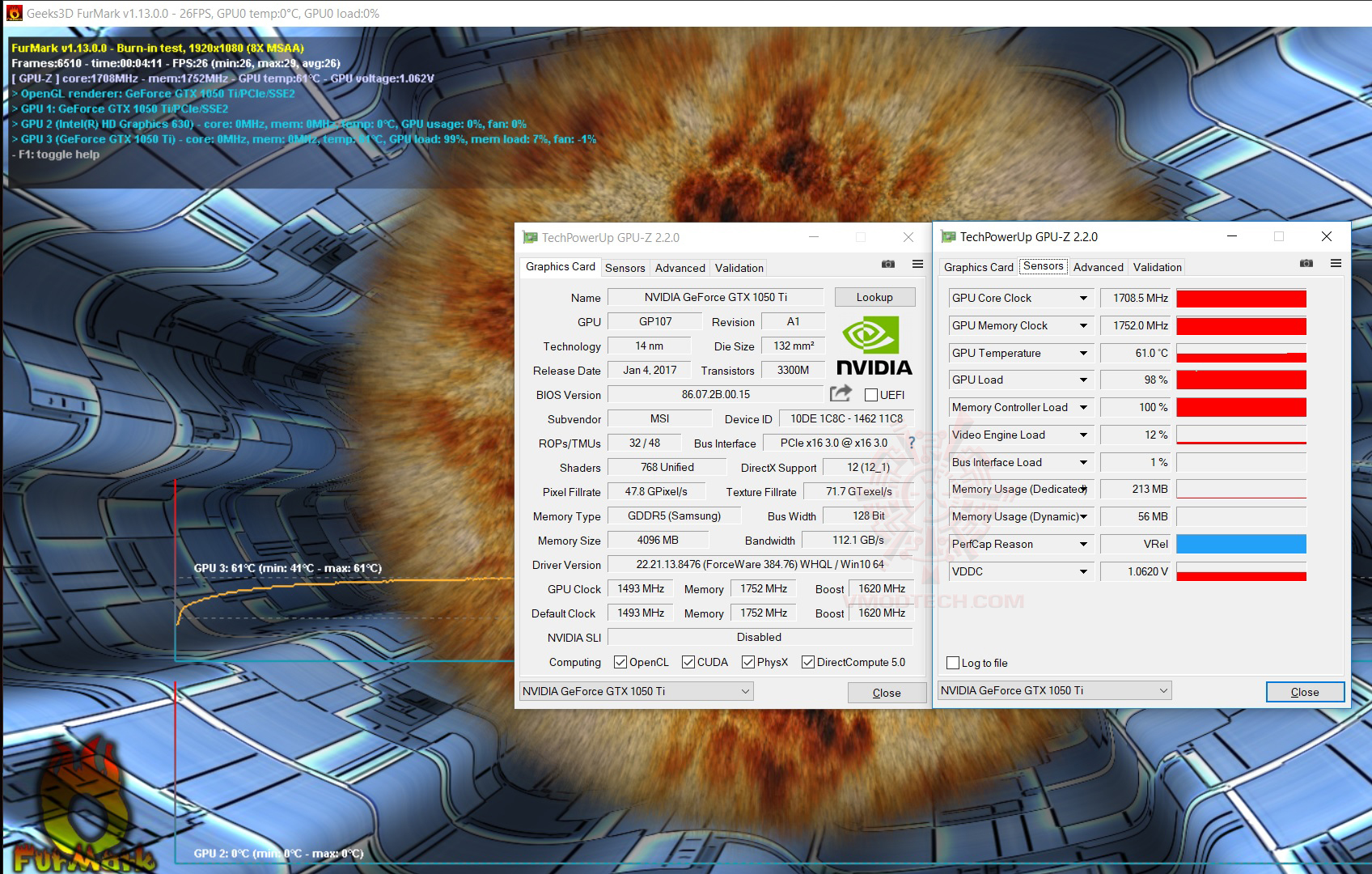The image size is (1372, 874).
Task: Switch to Validation tab in left GPU-Z window
Action: click(739, 268)
